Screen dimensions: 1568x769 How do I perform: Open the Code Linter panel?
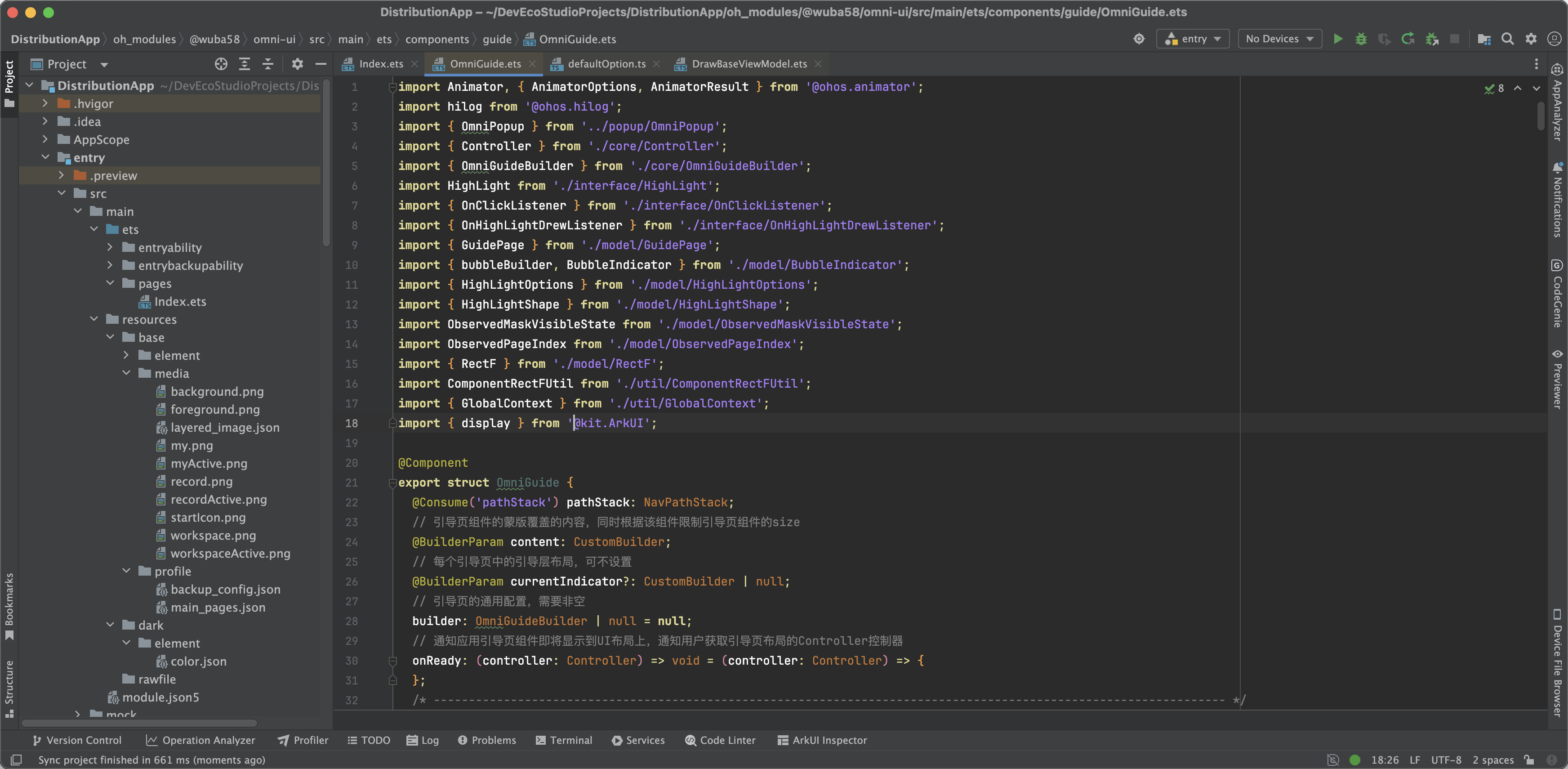[720, 740]
